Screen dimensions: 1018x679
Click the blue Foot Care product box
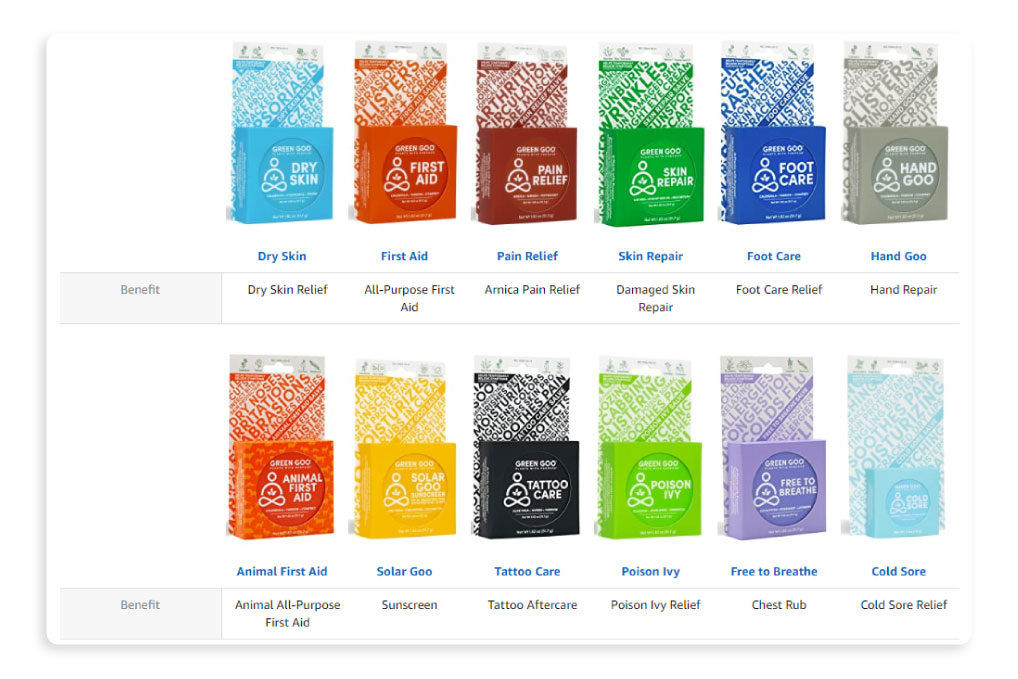773,133
